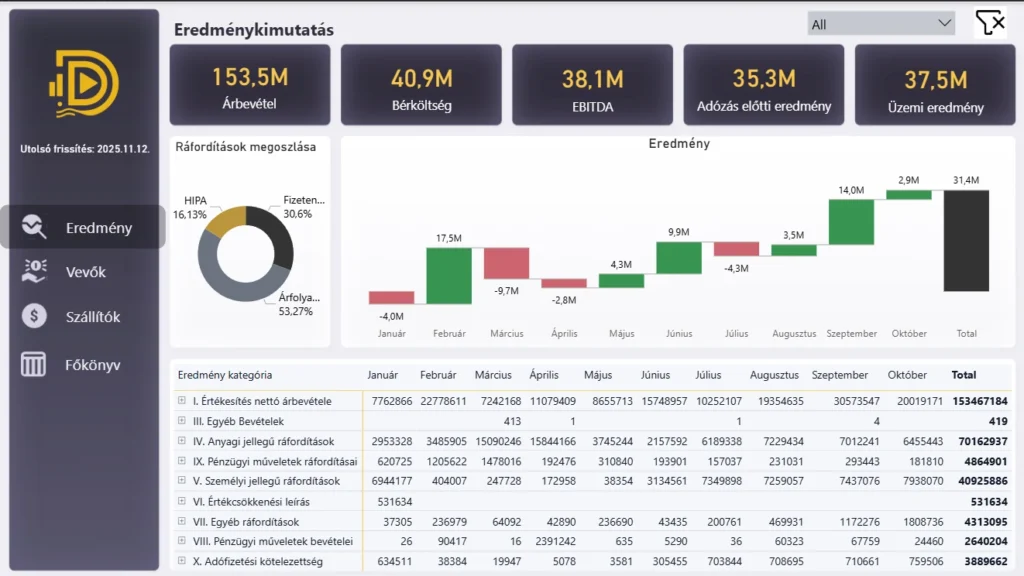1024x576 pixels.
Task: Click the Vevők handshake money icon
Action: click(34, 271)
